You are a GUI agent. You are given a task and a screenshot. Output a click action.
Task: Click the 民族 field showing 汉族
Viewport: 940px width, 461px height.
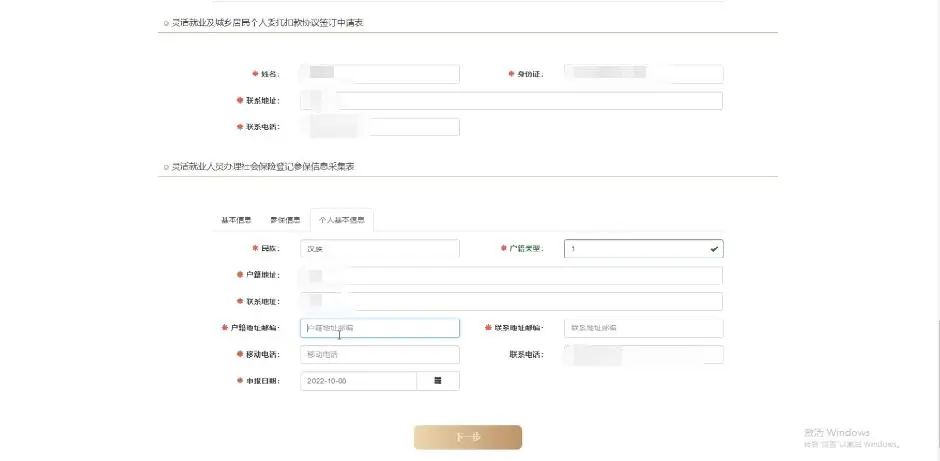[380, 249]
